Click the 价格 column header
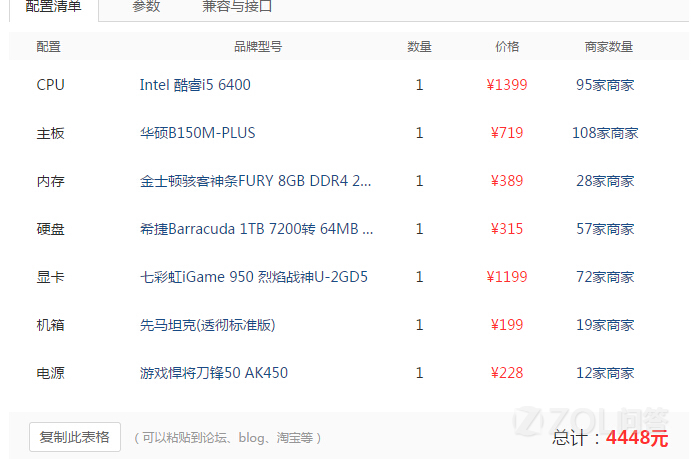Viewport: 691px width, 459px height. click(x=507, y=46)
